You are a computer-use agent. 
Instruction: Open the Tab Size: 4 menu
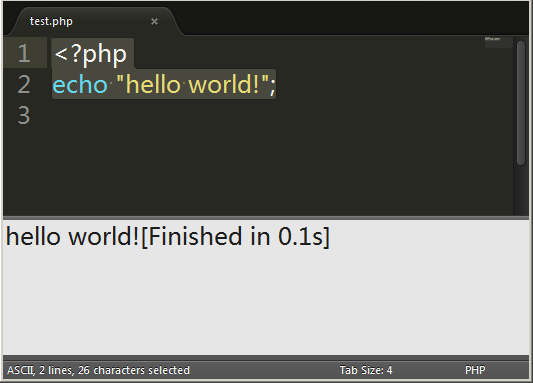pyautogui.click(x=366, y=370)
